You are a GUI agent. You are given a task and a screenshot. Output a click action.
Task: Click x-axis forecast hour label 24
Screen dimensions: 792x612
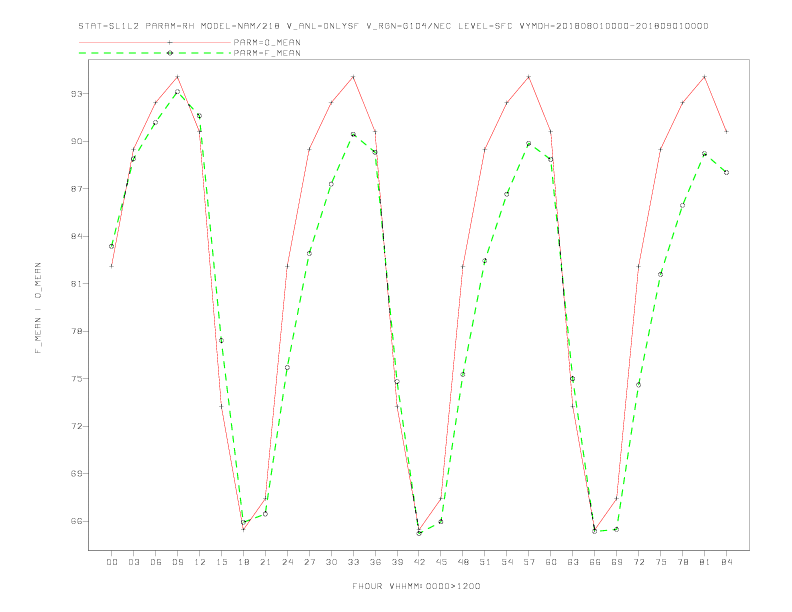coord(287,562)
